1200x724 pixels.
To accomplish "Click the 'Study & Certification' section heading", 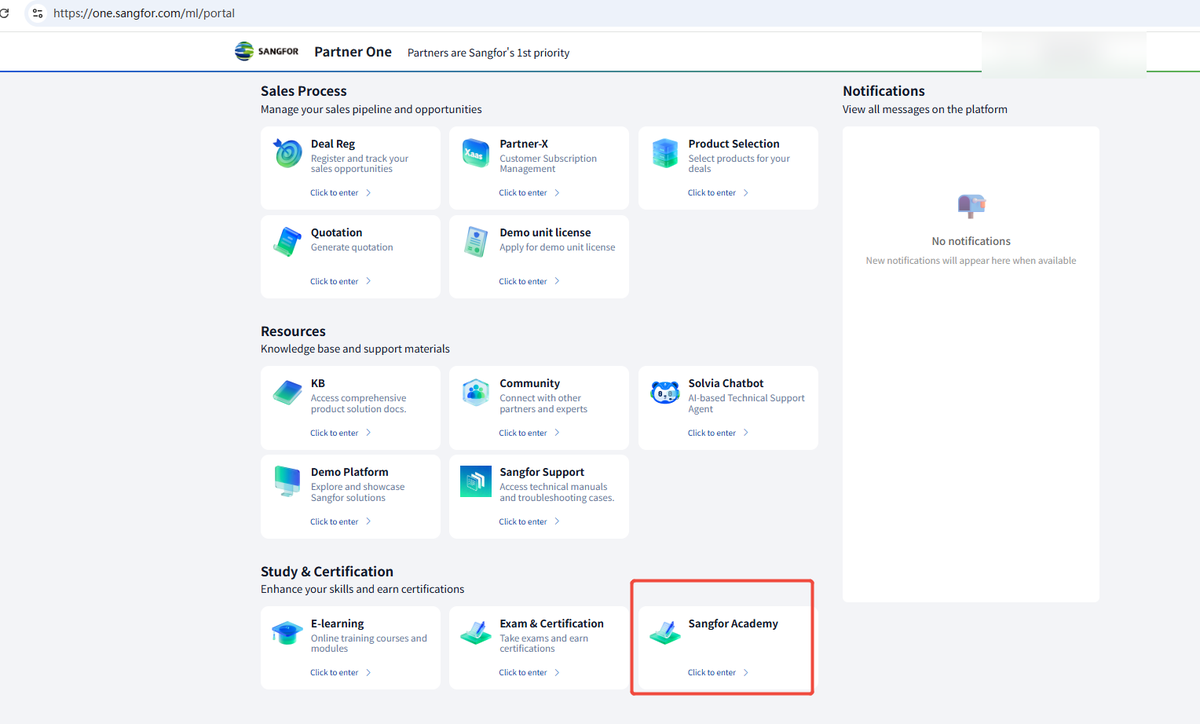I will pyautogui.click(x=327, y=572).
